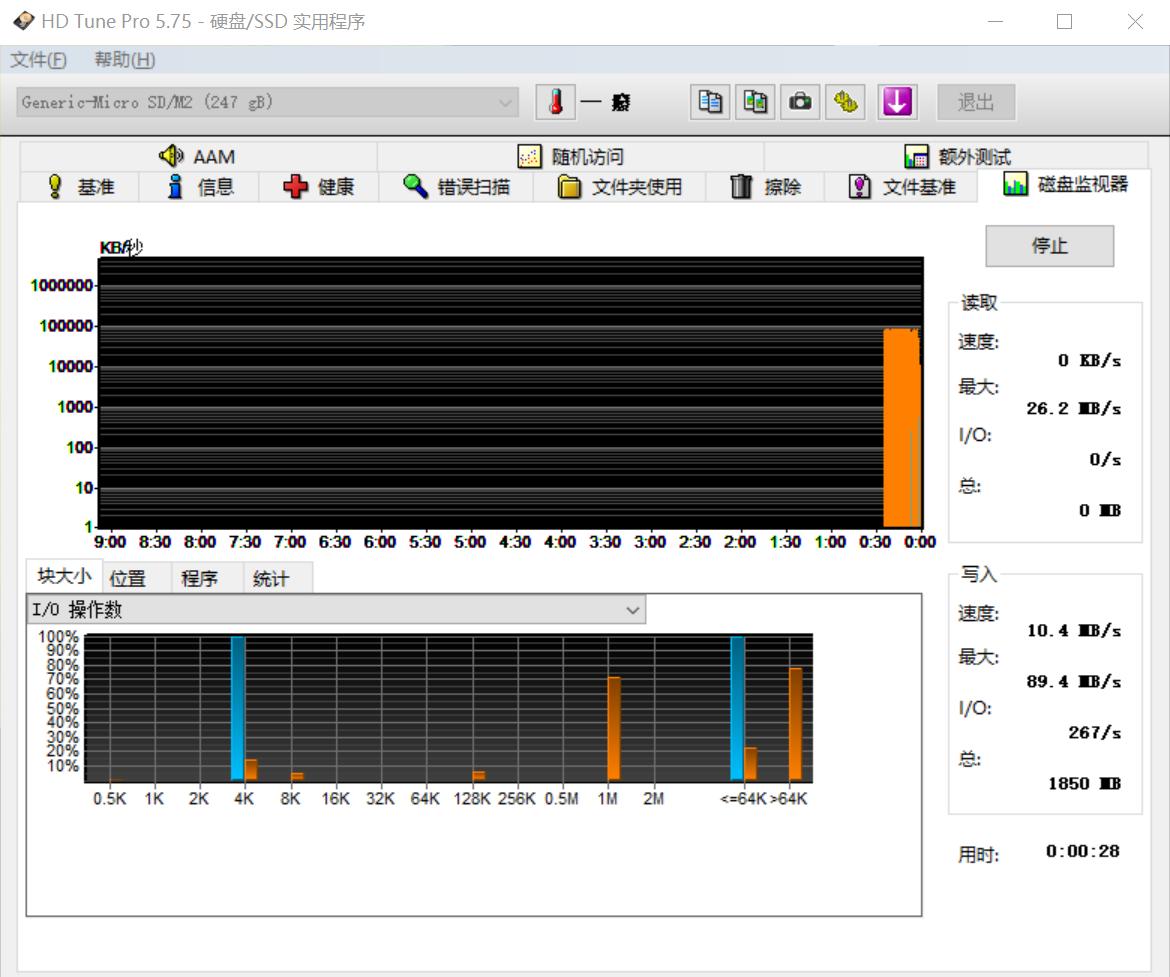Image resolution: width=1170 pixels, height=977 pixels.
Task: Click the purple download/save results icon
Action: [897, 101]
